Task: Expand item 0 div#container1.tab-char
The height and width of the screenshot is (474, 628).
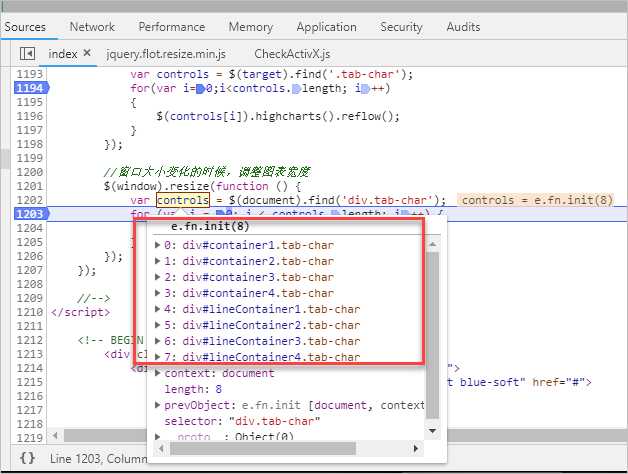Action: coord(158,245)
